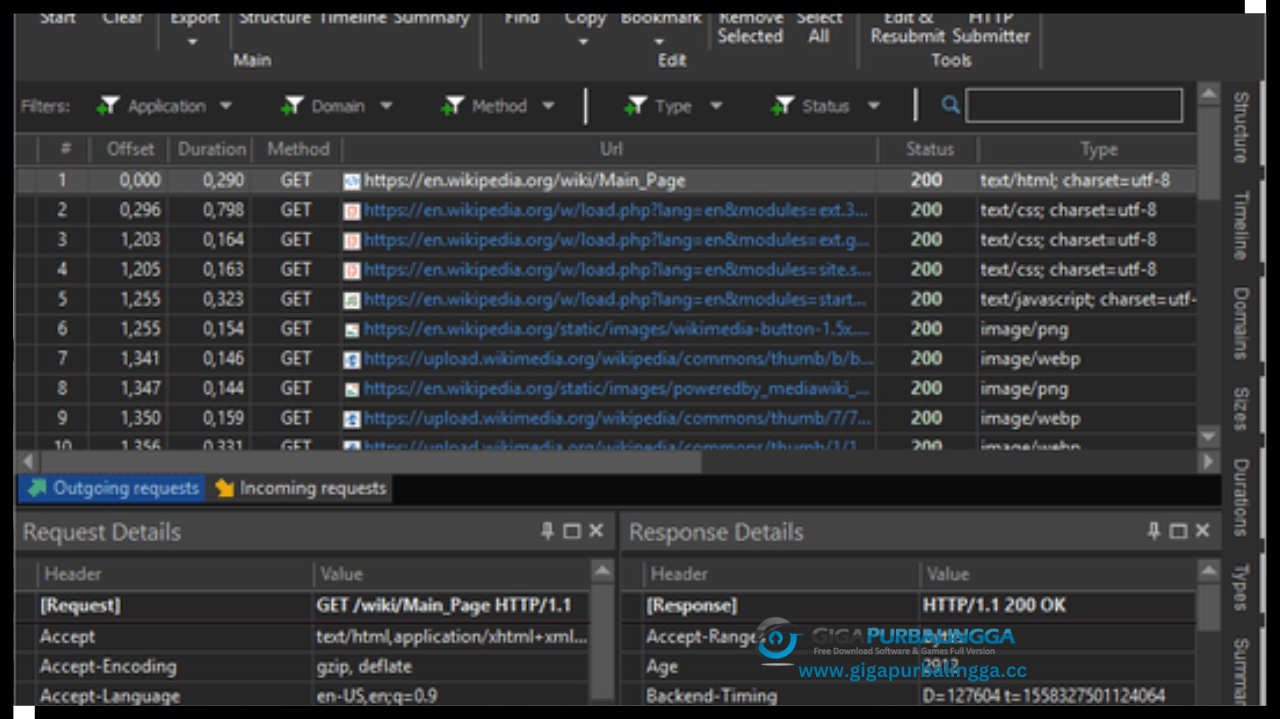Click the 'GET /wiki/Main_Page HTTP/1.1' value

point(444,605)
